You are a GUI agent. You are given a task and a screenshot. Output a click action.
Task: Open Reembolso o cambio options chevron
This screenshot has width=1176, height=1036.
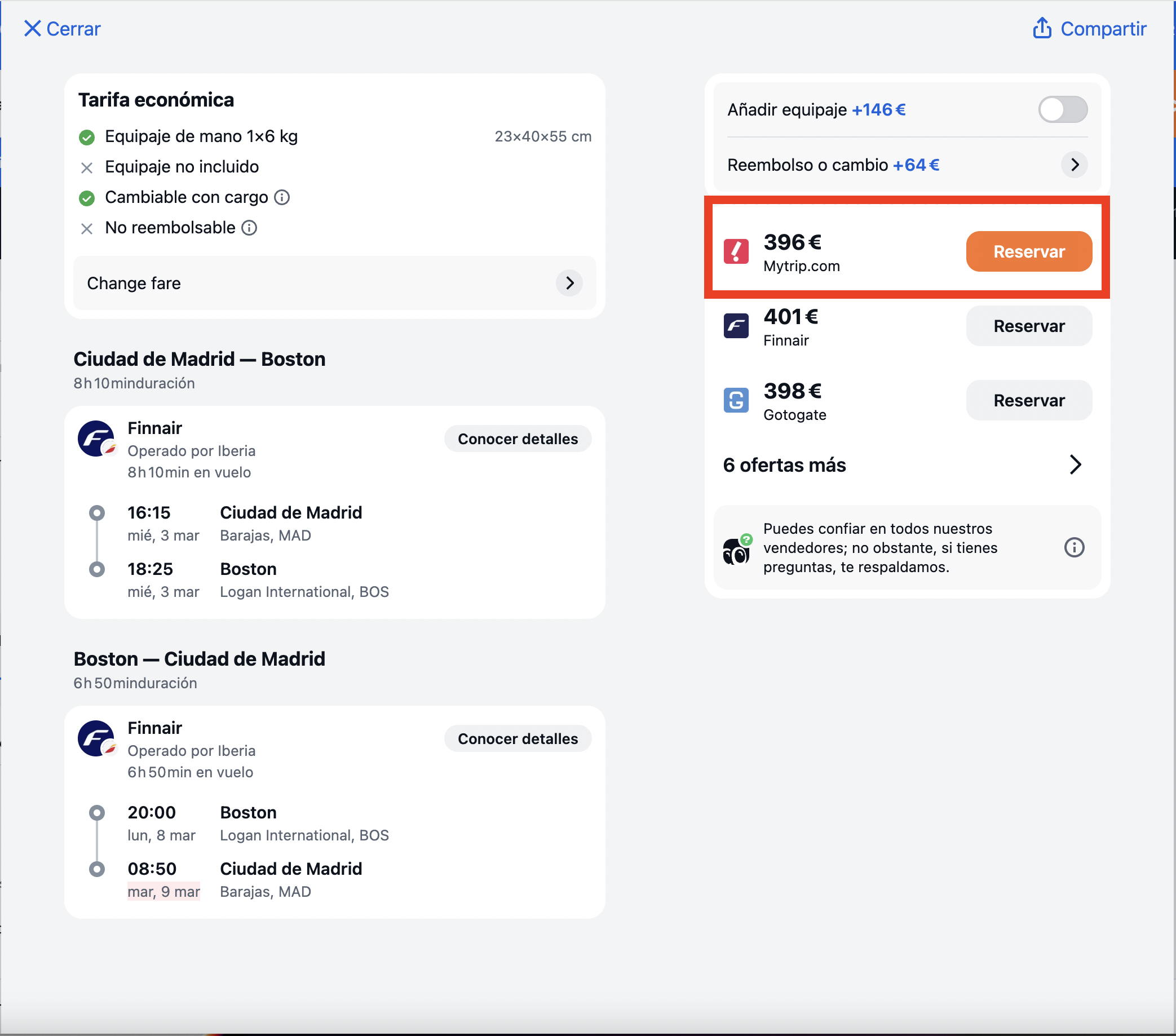(1074, 165)
